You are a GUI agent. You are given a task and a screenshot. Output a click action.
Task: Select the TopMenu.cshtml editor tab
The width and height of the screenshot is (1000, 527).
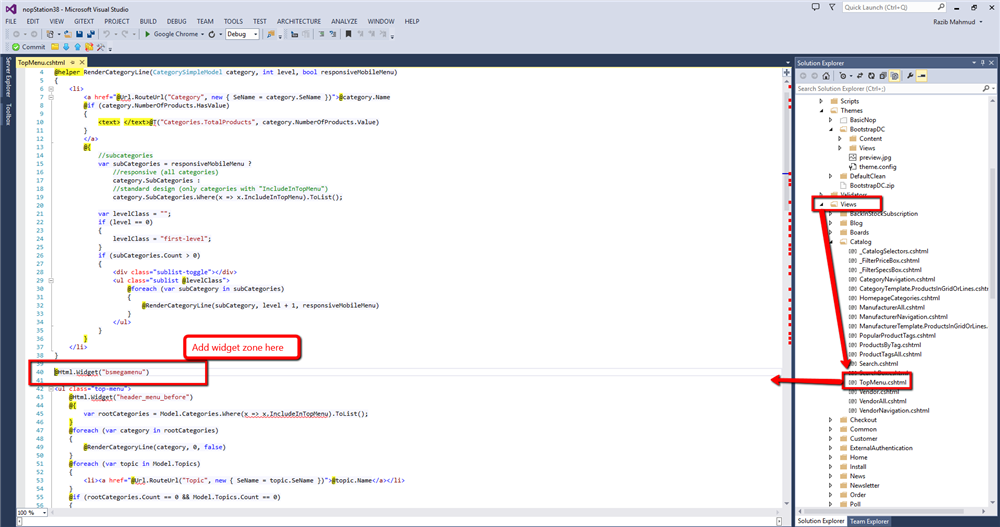41,63
